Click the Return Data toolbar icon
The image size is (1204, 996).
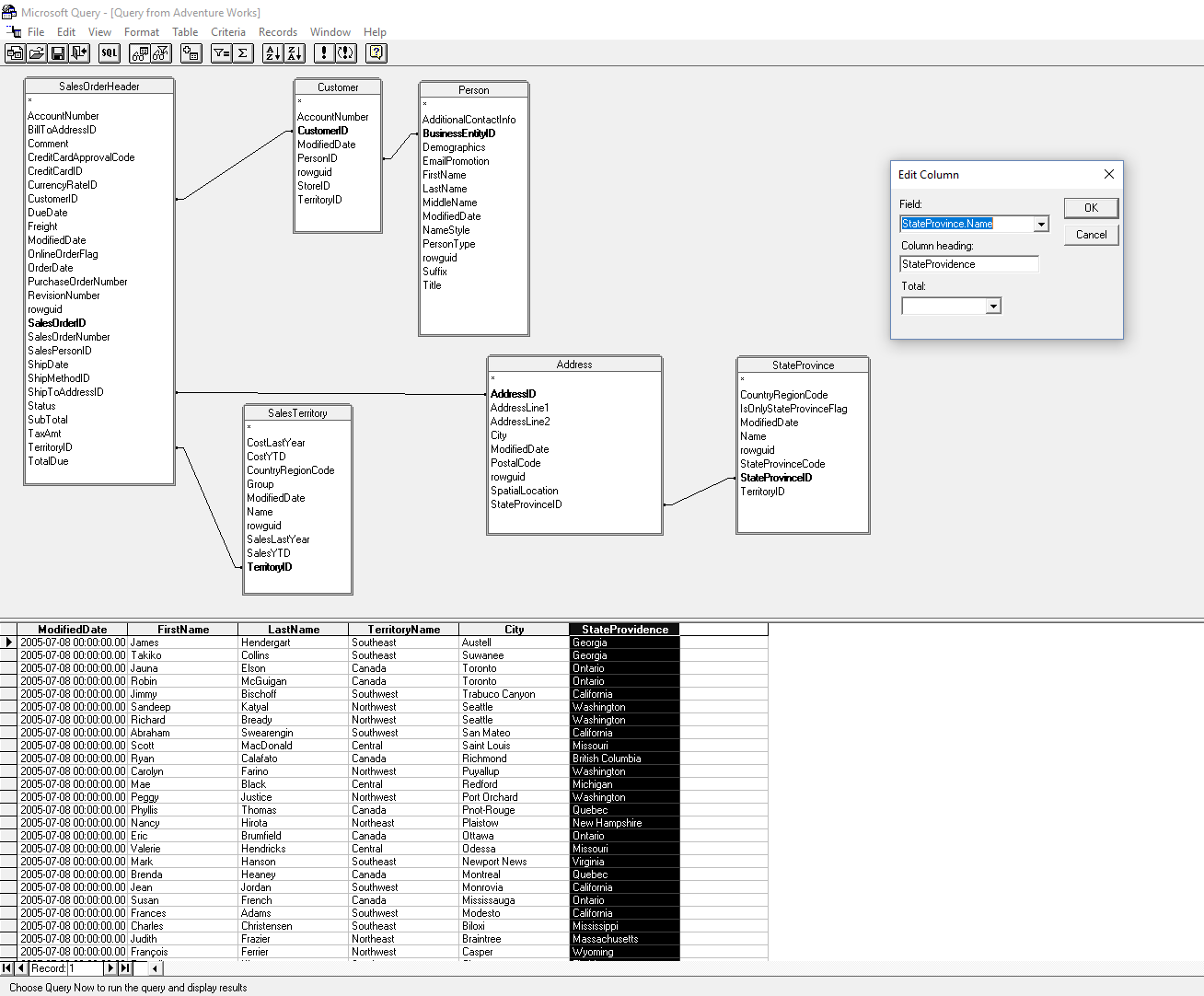point(80,53)
